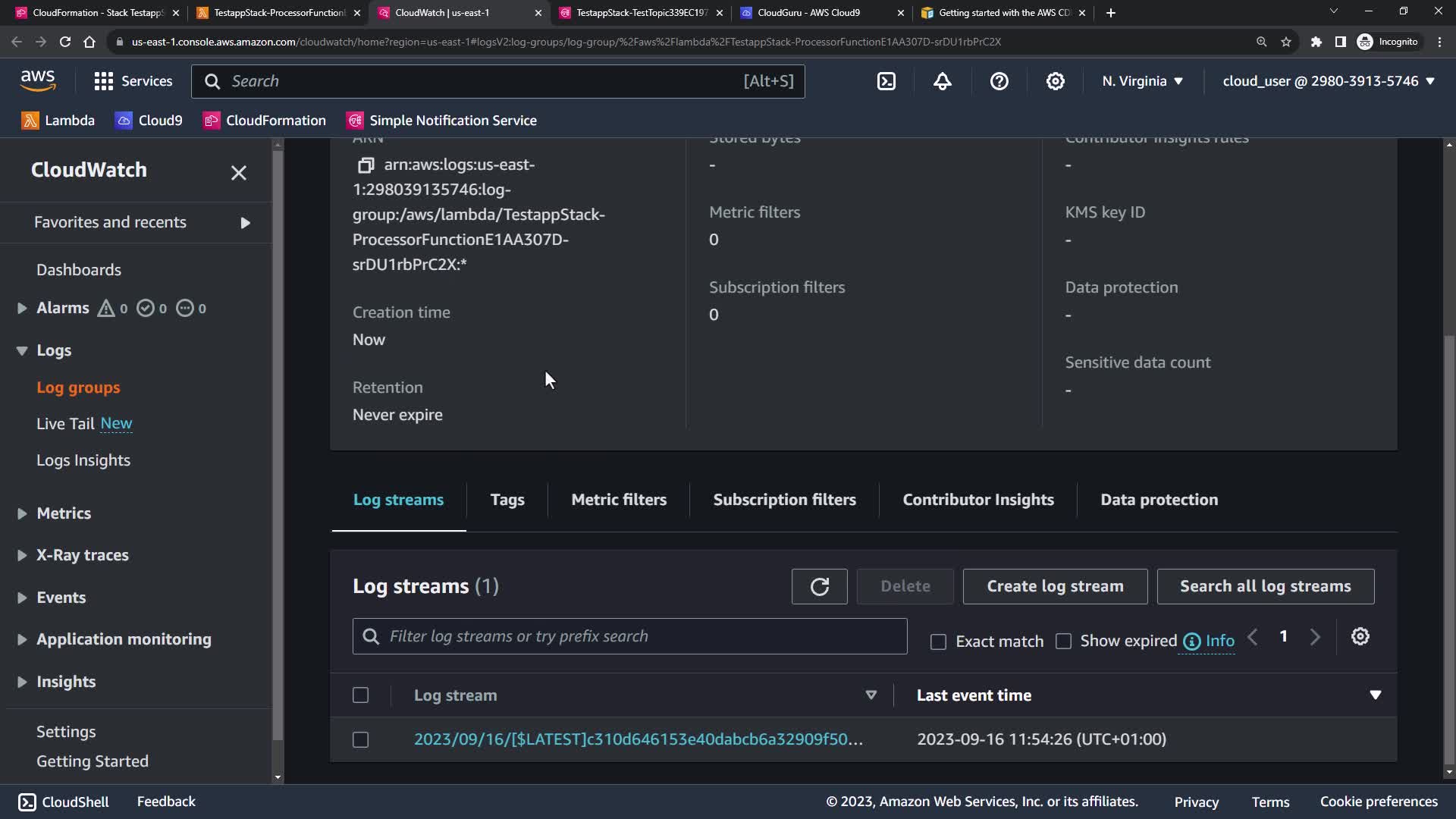
Task: Check the box for the 2023/09/16 log stream
Action: tap(361, 739)
